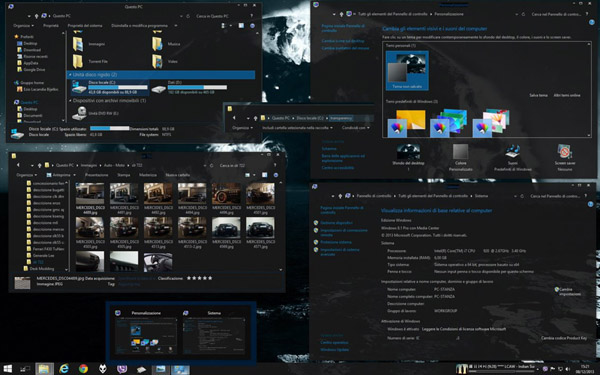Open Internet Explorer from taskbar
Viewport: 600px width, 375px height.
click(64, 369)
